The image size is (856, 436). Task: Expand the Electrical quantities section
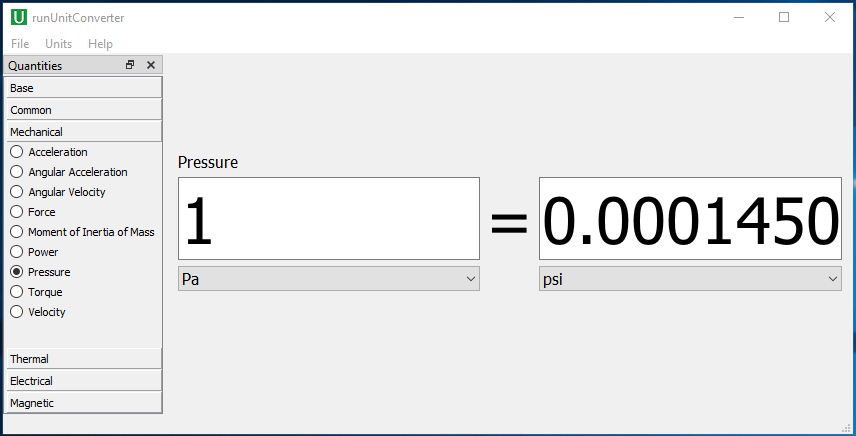coord(84,381)
